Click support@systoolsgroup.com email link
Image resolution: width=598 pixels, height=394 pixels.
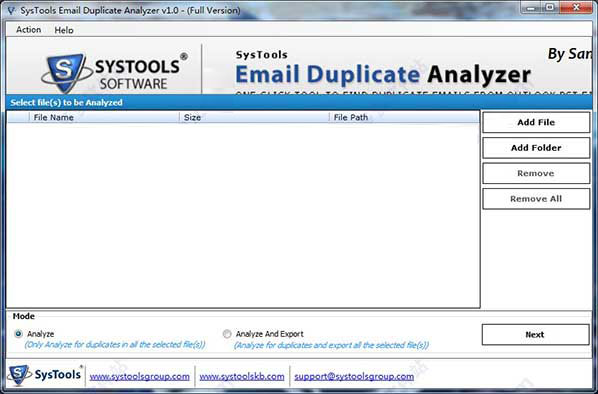(354, 376)
